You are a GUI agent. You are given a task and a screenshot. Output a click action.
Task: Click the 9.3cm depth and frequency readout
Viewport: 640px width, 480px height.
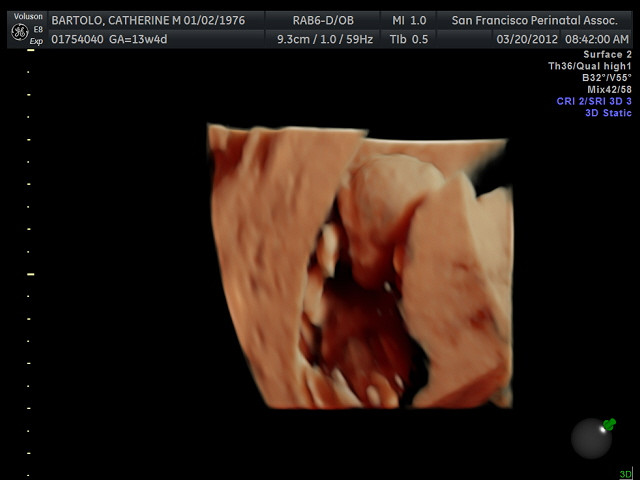click(x=318, y=38)
